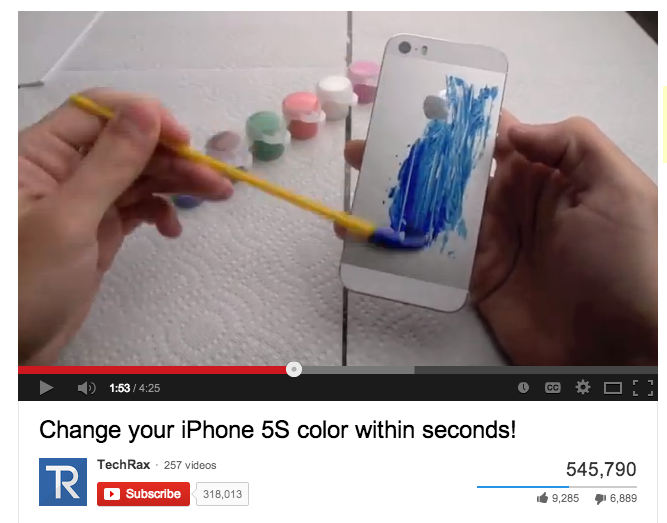
Task: Open the 257 videos link
Action: click(x=190, y=465)
